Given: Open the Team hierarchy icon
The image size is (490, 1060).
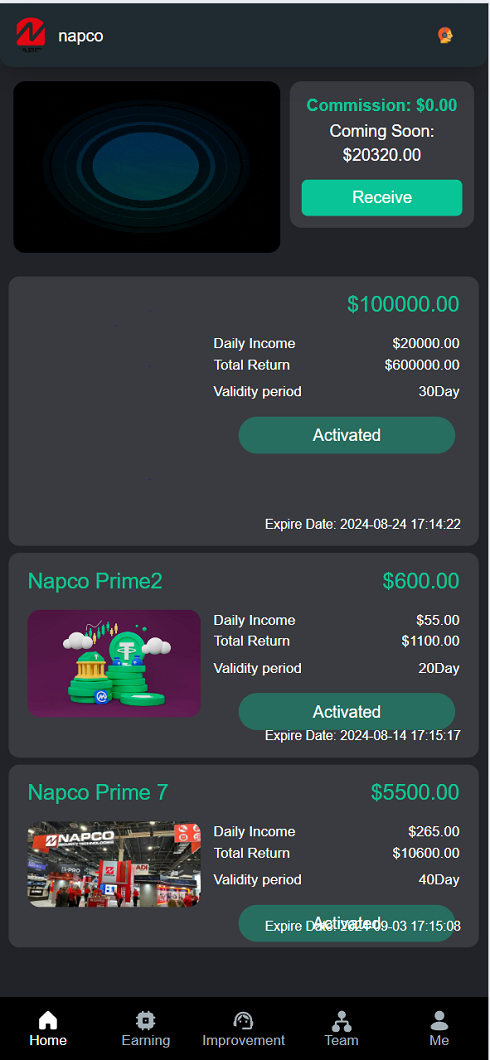Looking at the screenshot, I should (x=341, y=1020).
